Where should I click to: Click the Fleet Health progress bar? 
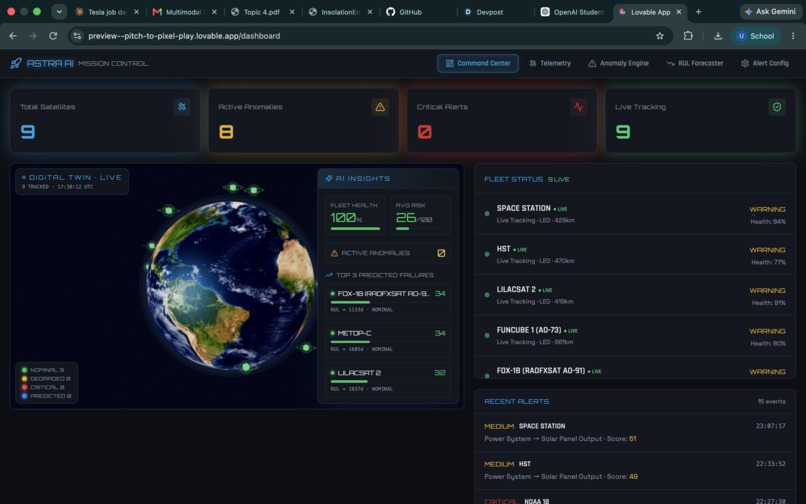355,228
